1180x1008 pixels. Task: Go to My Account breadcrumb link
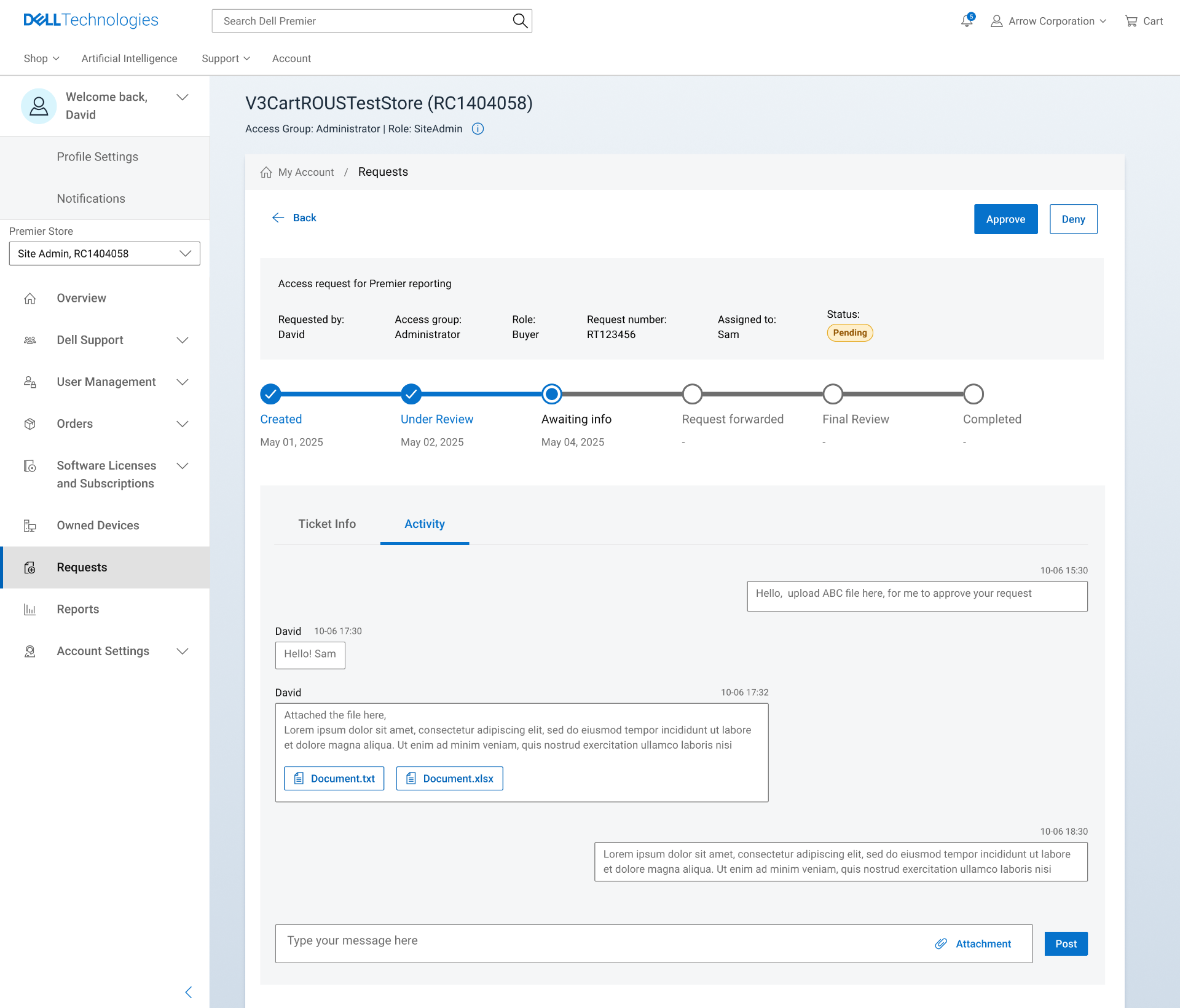pyautogui.click(x=305, y=172)
